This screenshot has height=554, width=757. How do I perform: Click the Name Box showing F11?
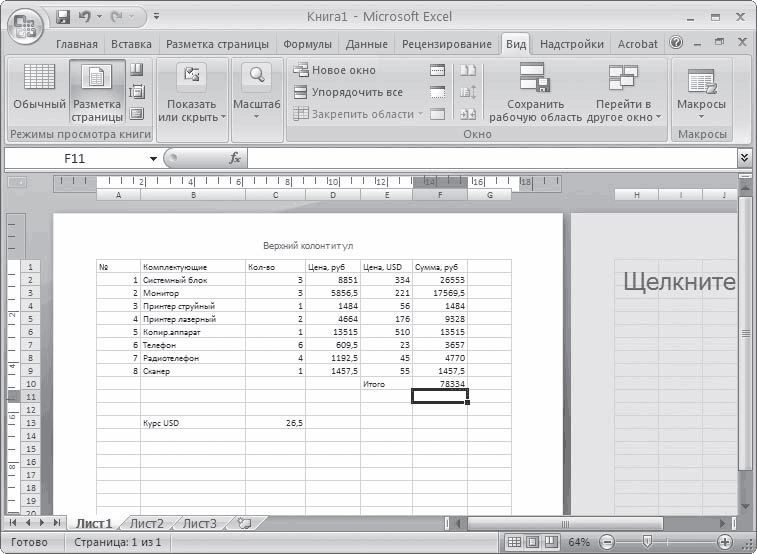[75, 159]
